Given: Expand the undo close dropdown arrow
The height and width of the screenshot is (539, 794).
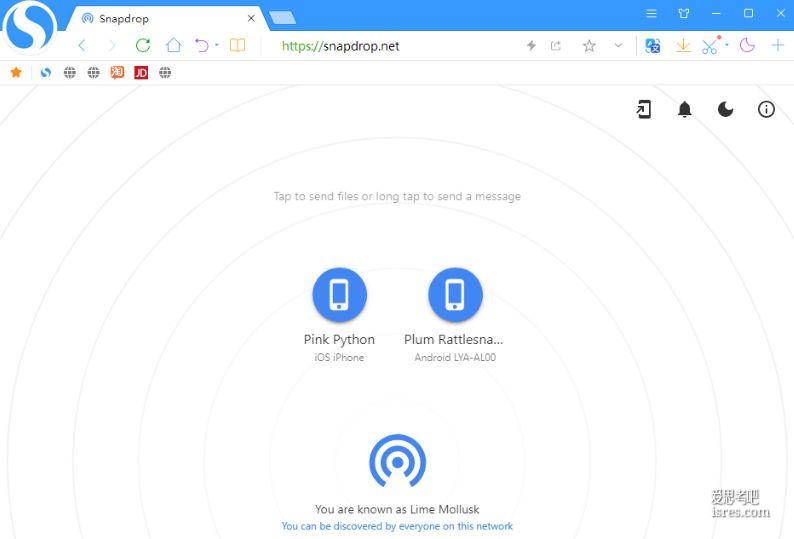Looking at the screenshot, I should click(217, 45).
